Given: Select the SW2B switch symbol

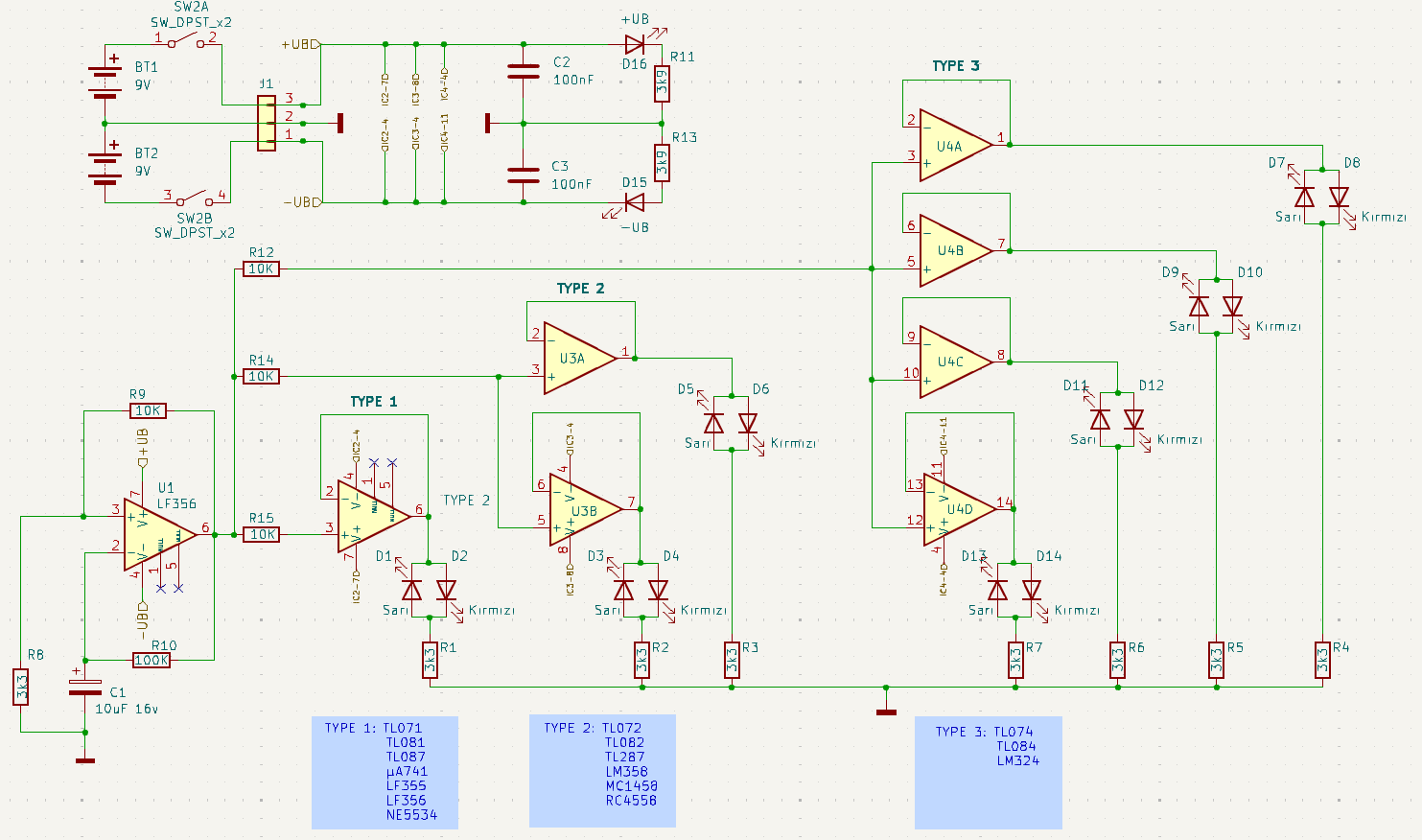Looking at the screenshot, I should coord(196,198).
